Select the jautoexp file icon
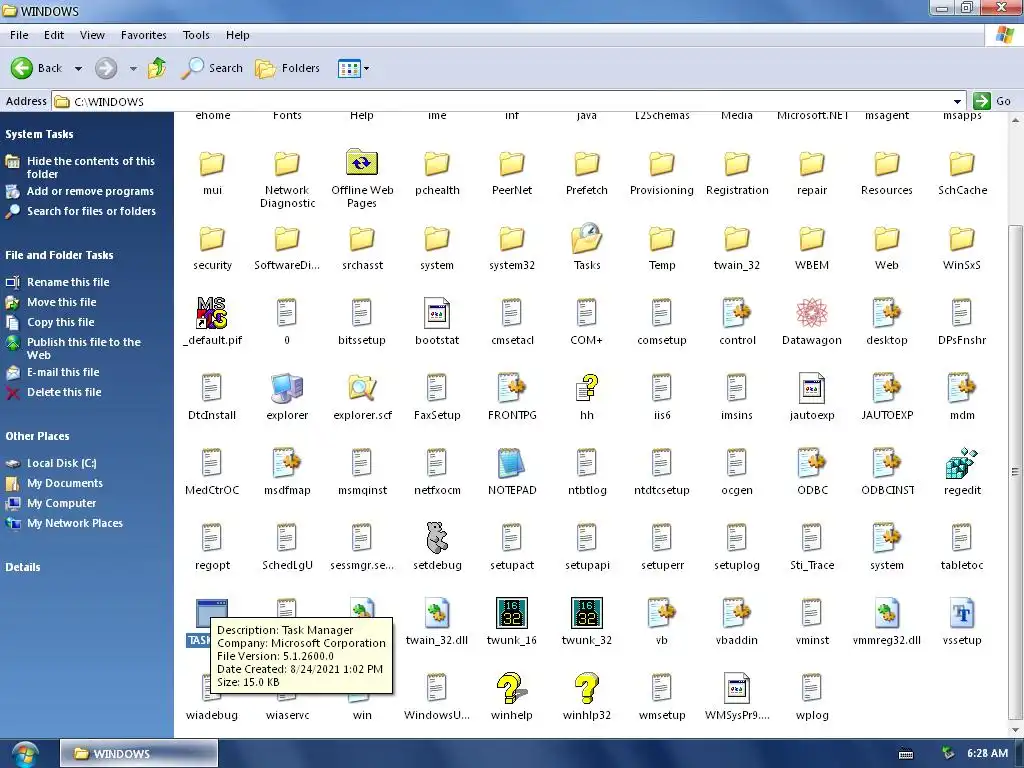 tap(812, 388)
